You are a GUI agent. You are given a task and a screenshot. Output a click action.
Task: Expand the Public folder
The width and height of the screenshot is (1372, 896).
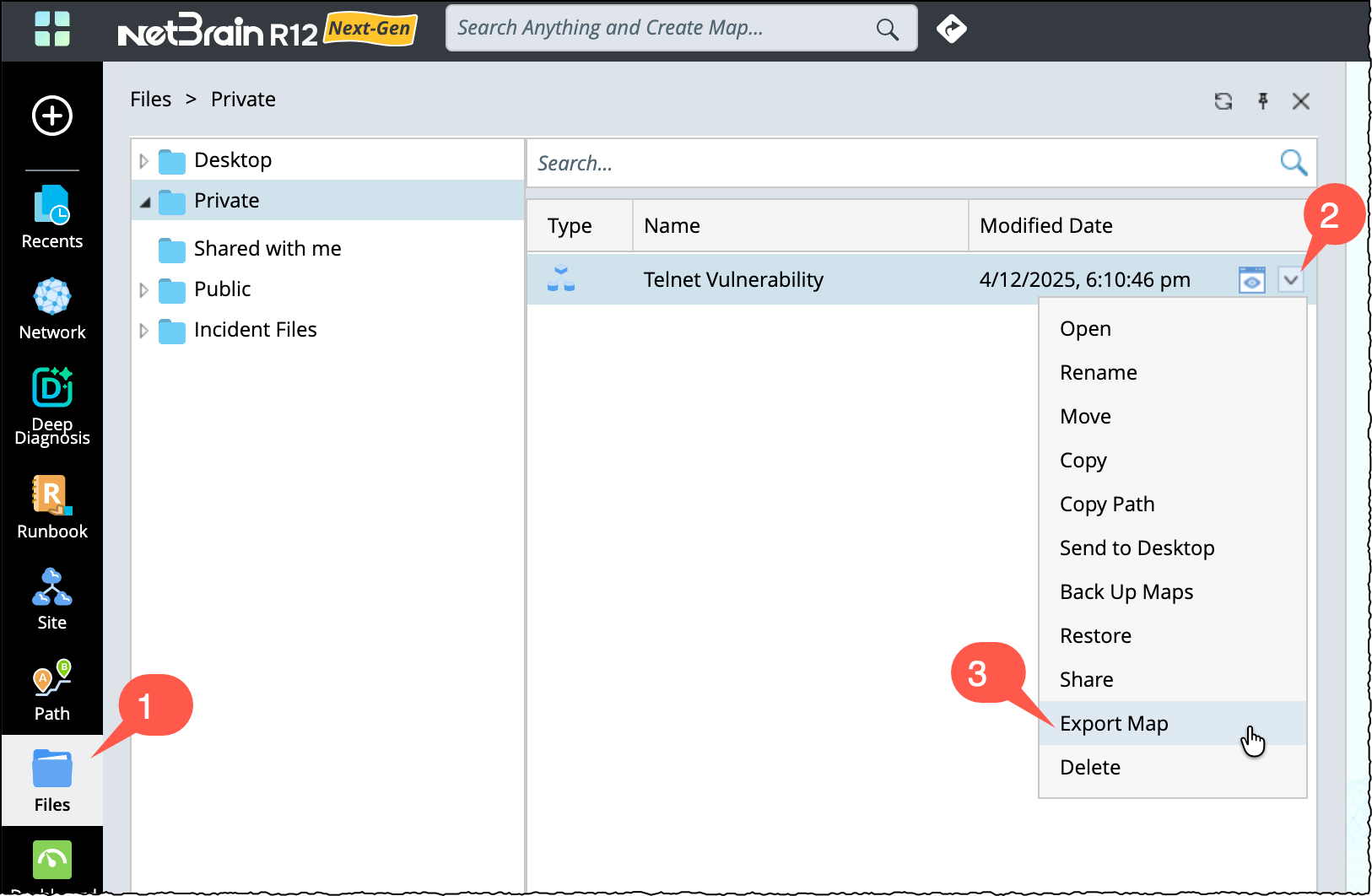(144, 289)
